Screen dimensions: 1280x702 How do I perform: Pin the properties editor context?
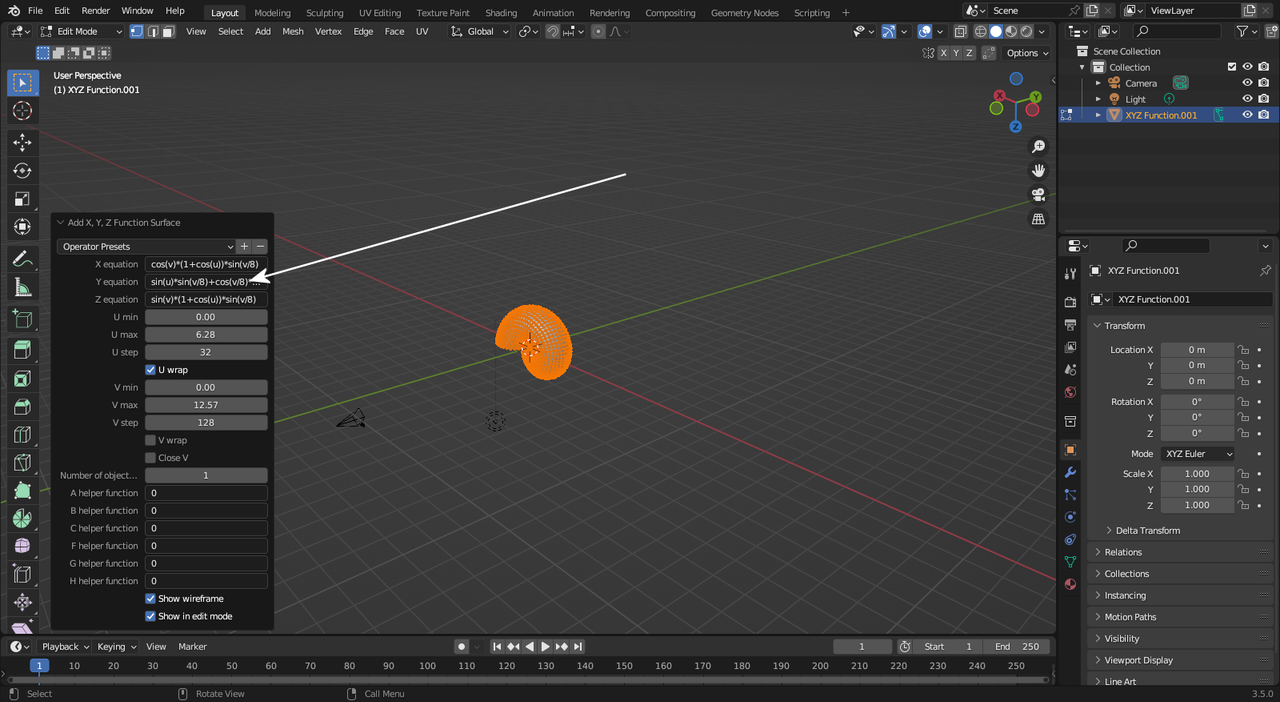pyautogui.click(x=1265, y=270)
